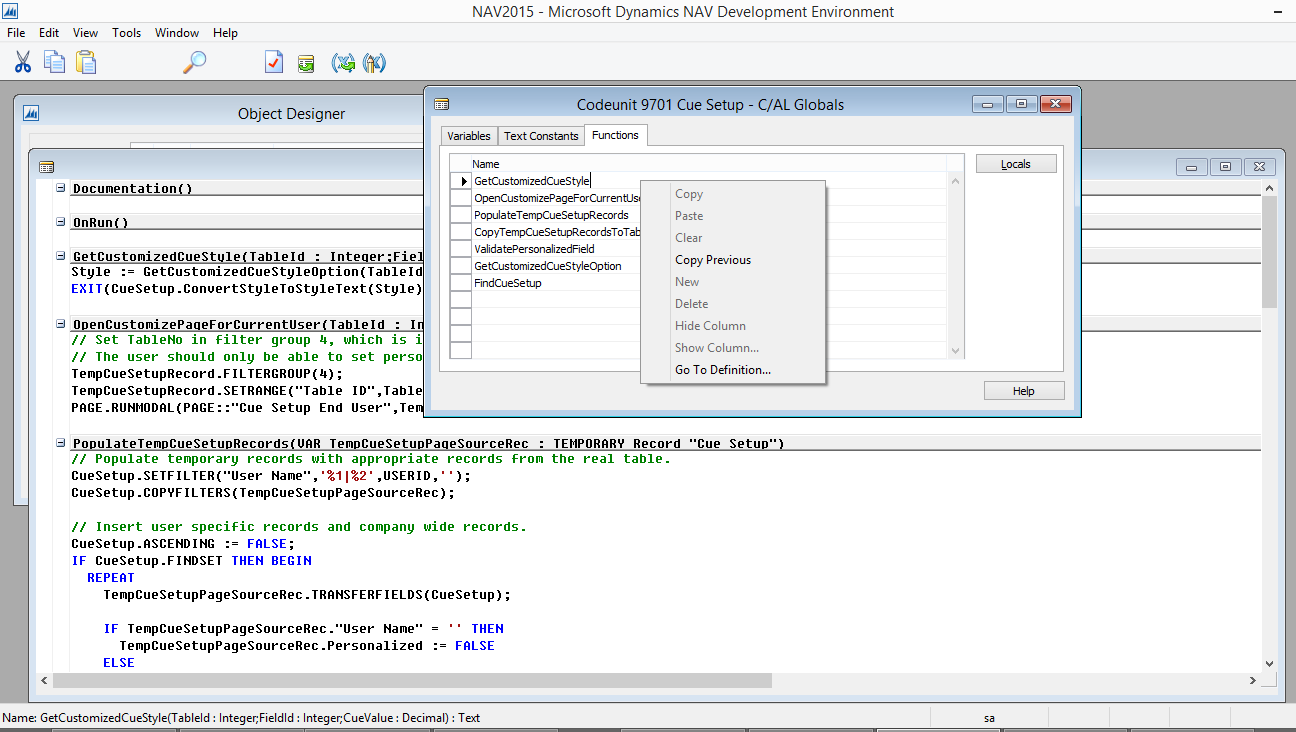Viewport: 1296px width, 732px height.
Task: Select the CopyTempCueSetupRecordsToTab... function row
Action: click(x=556, y=232)
